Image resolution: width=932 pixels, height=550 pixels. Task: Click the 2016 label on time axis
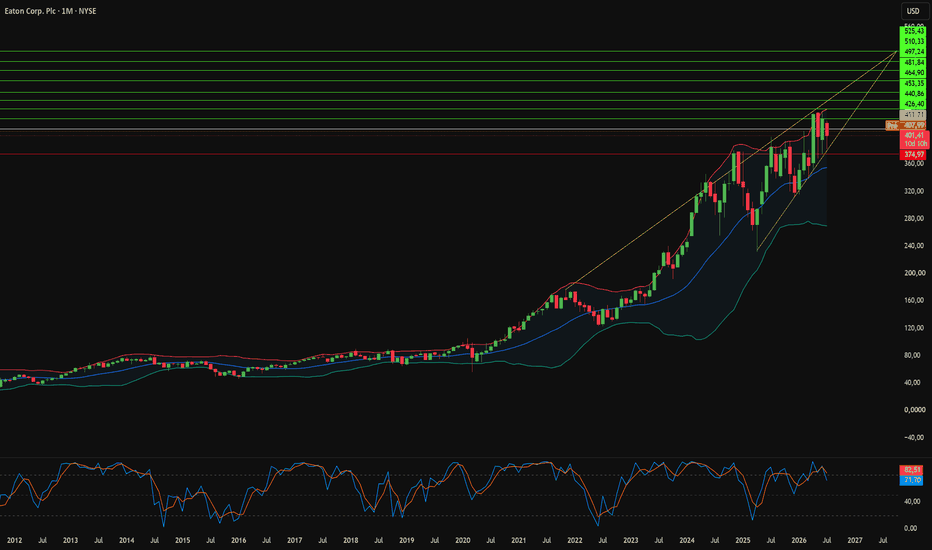tap(238, 540)
